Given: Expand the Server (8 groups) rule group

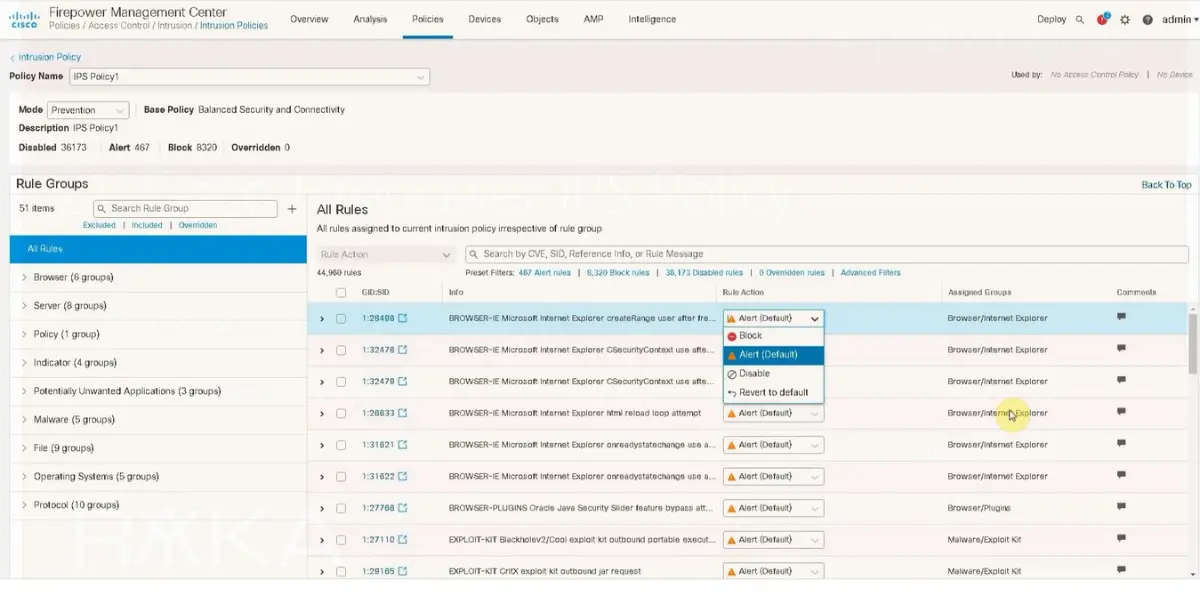Looking at the screenshot, I should 24,306.
